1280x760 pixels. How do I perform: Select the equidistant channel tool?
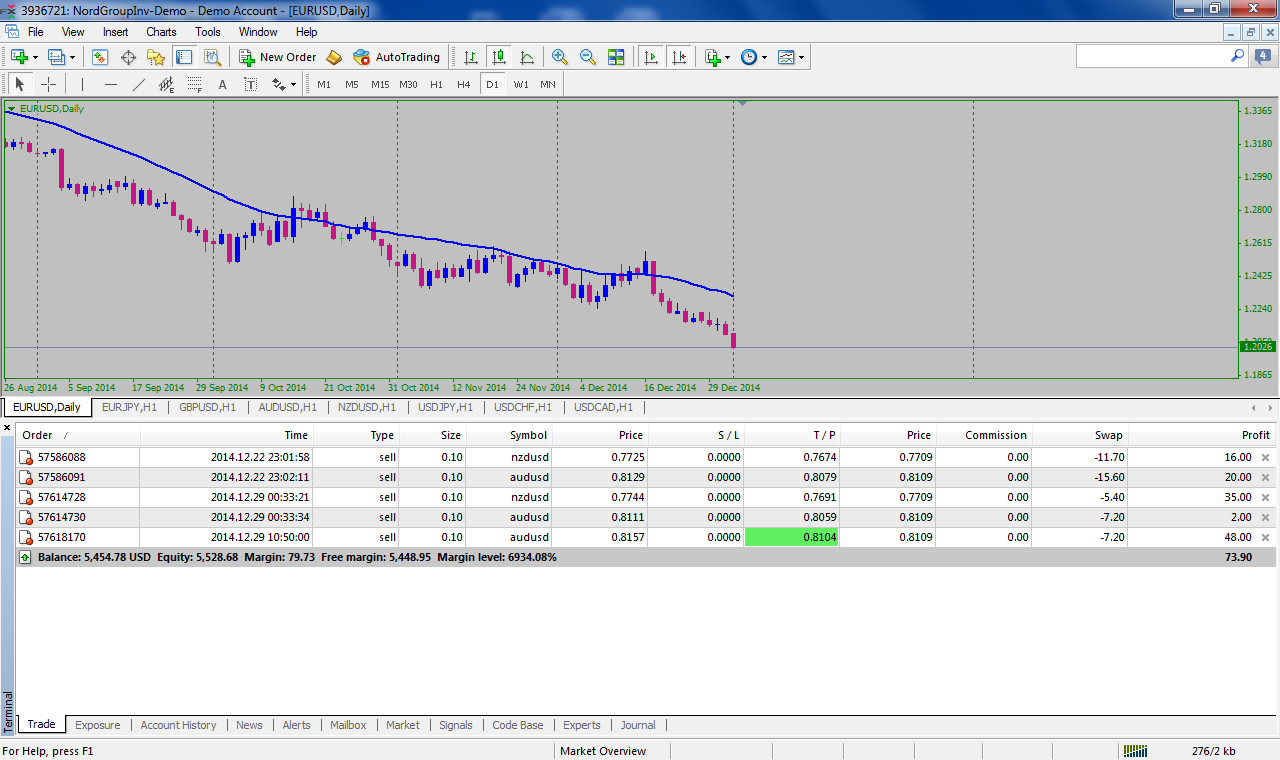tap(167, 84)
